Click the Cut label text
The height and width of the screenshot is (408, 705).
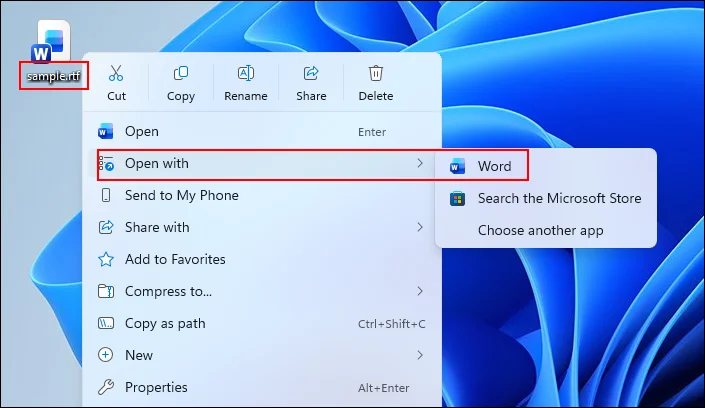[x=116, y=96]
